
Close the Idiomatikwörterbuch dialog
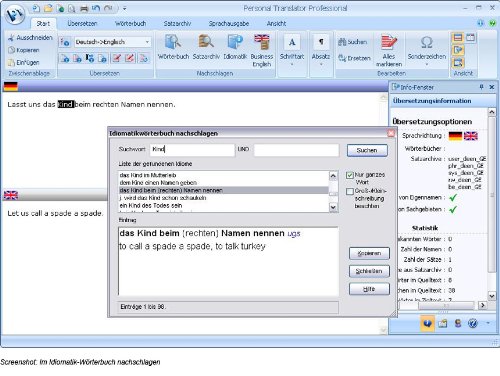(x=391, y=133)
